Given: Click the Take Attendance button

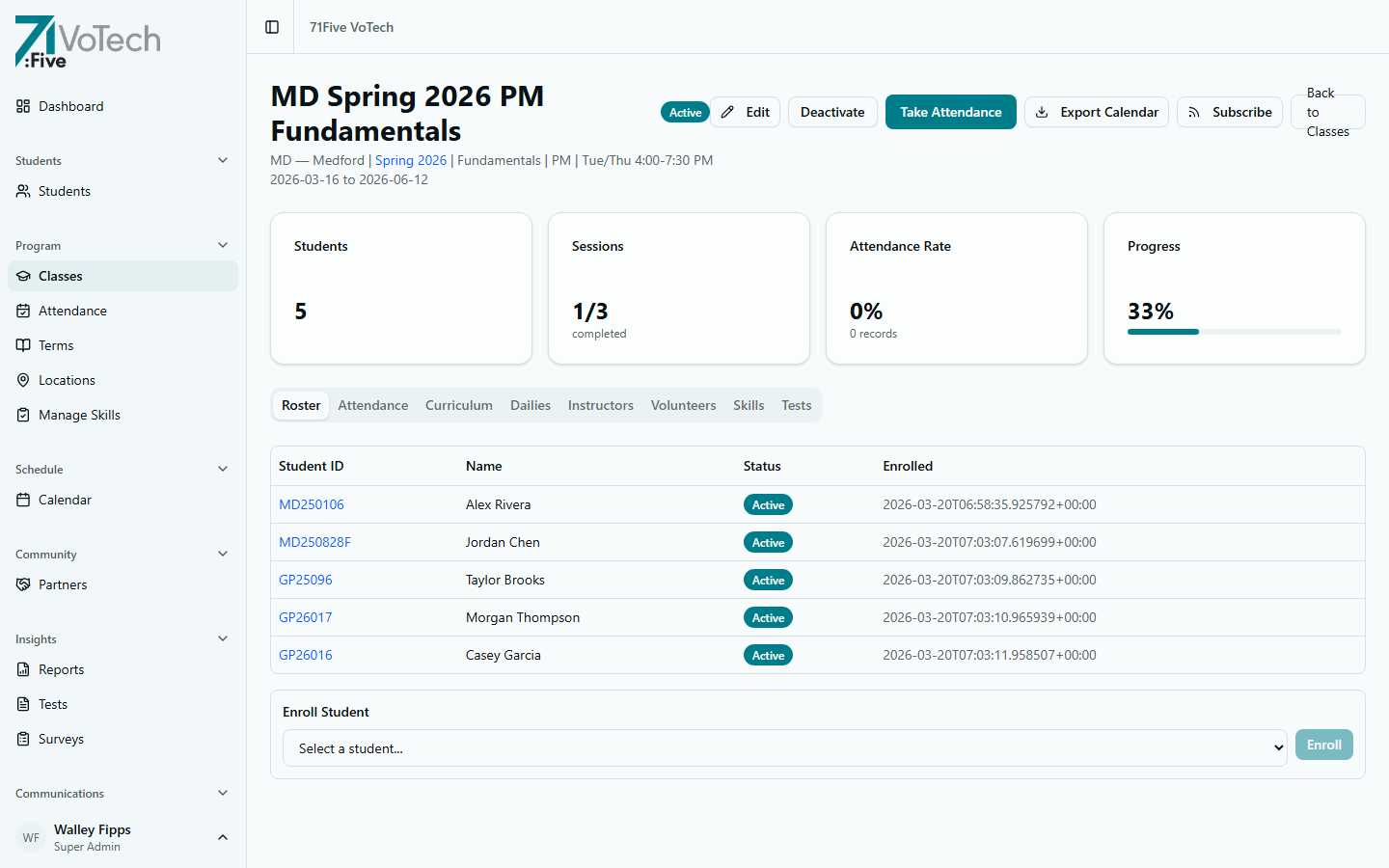Looking at the screenshot, I should 950,112.
